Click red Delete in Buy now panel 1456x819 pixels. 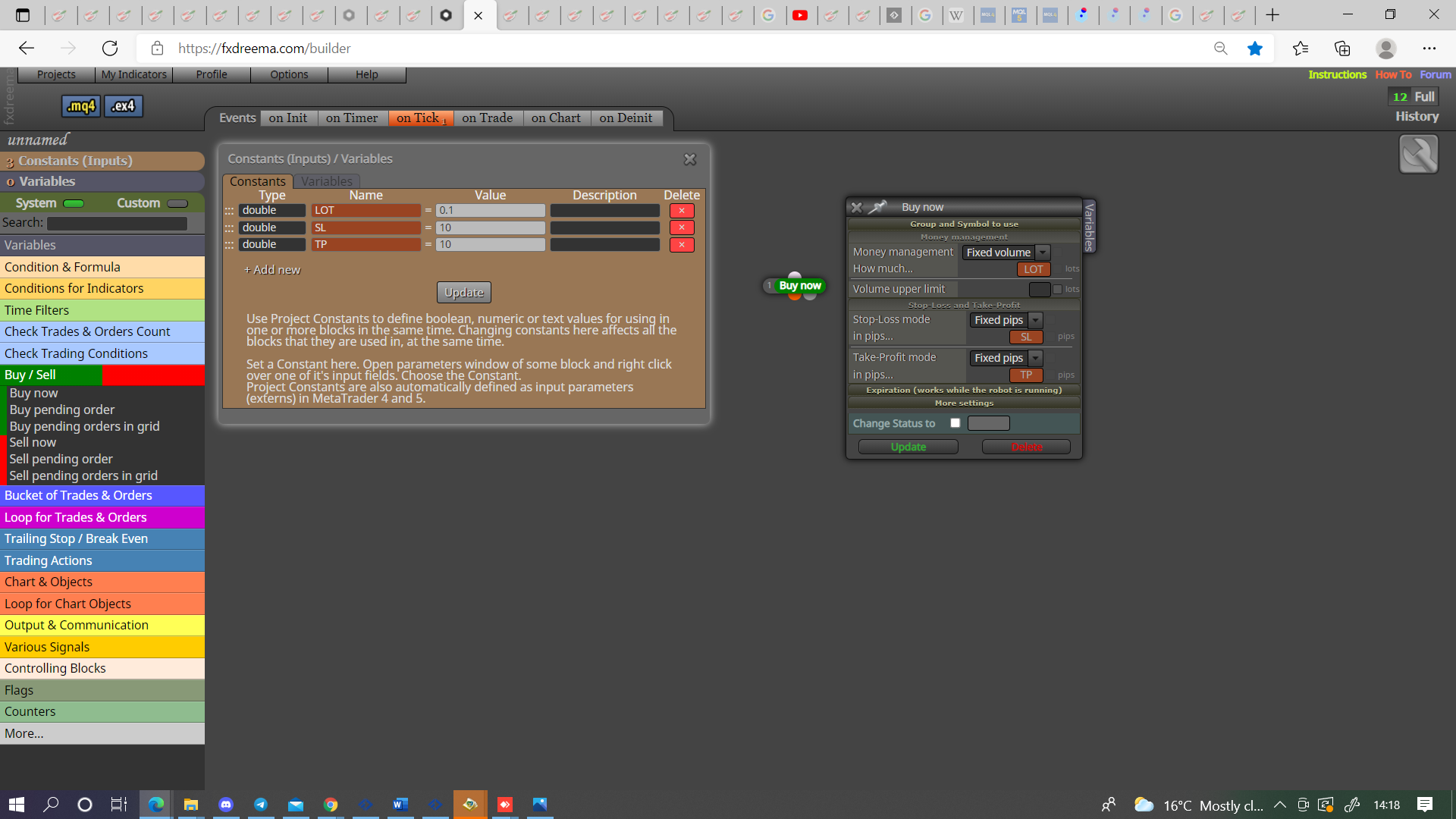point(1027,447)
